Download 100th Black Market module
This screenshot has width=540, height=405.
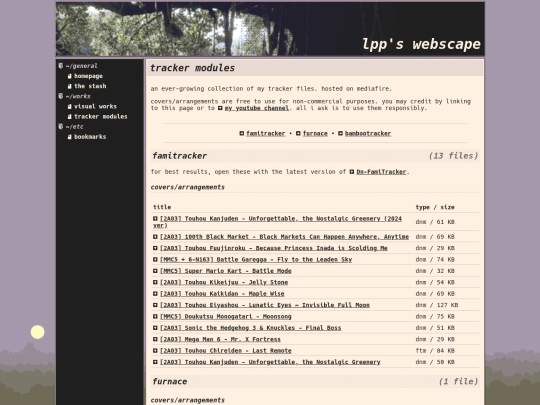pyautogui.click(x=284, y=237)
